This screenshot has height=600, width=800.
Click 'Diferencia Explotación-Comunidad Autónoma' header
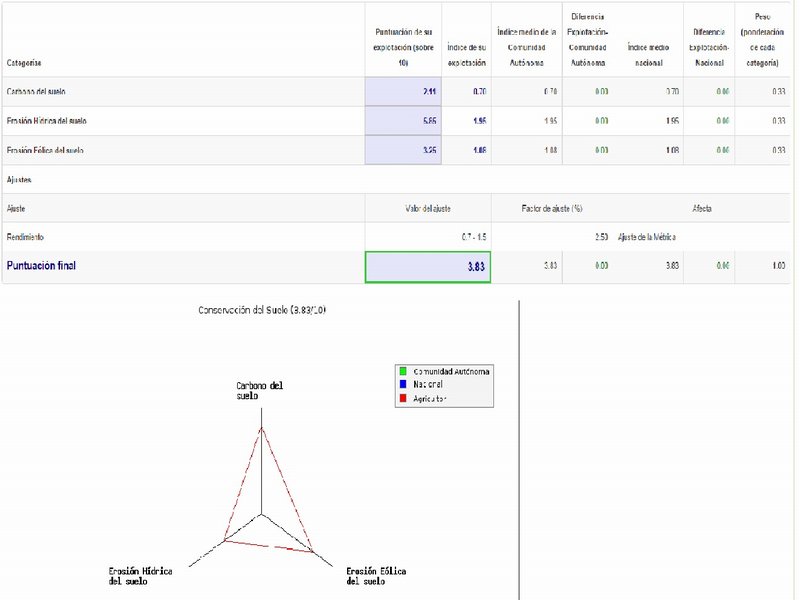[x=587, y=40]
